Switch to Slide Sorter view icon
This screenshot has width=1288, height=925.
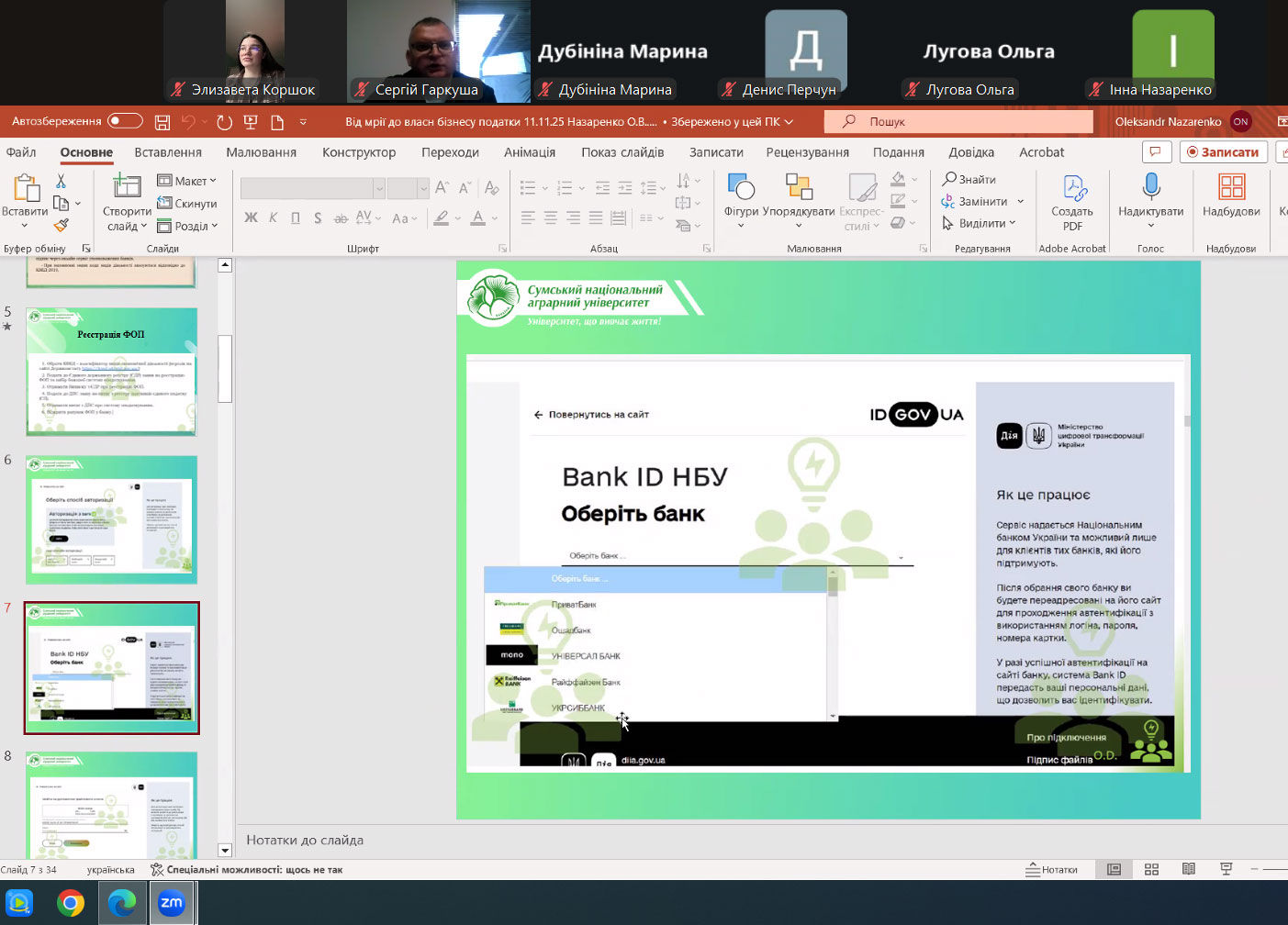(1151, 869)
